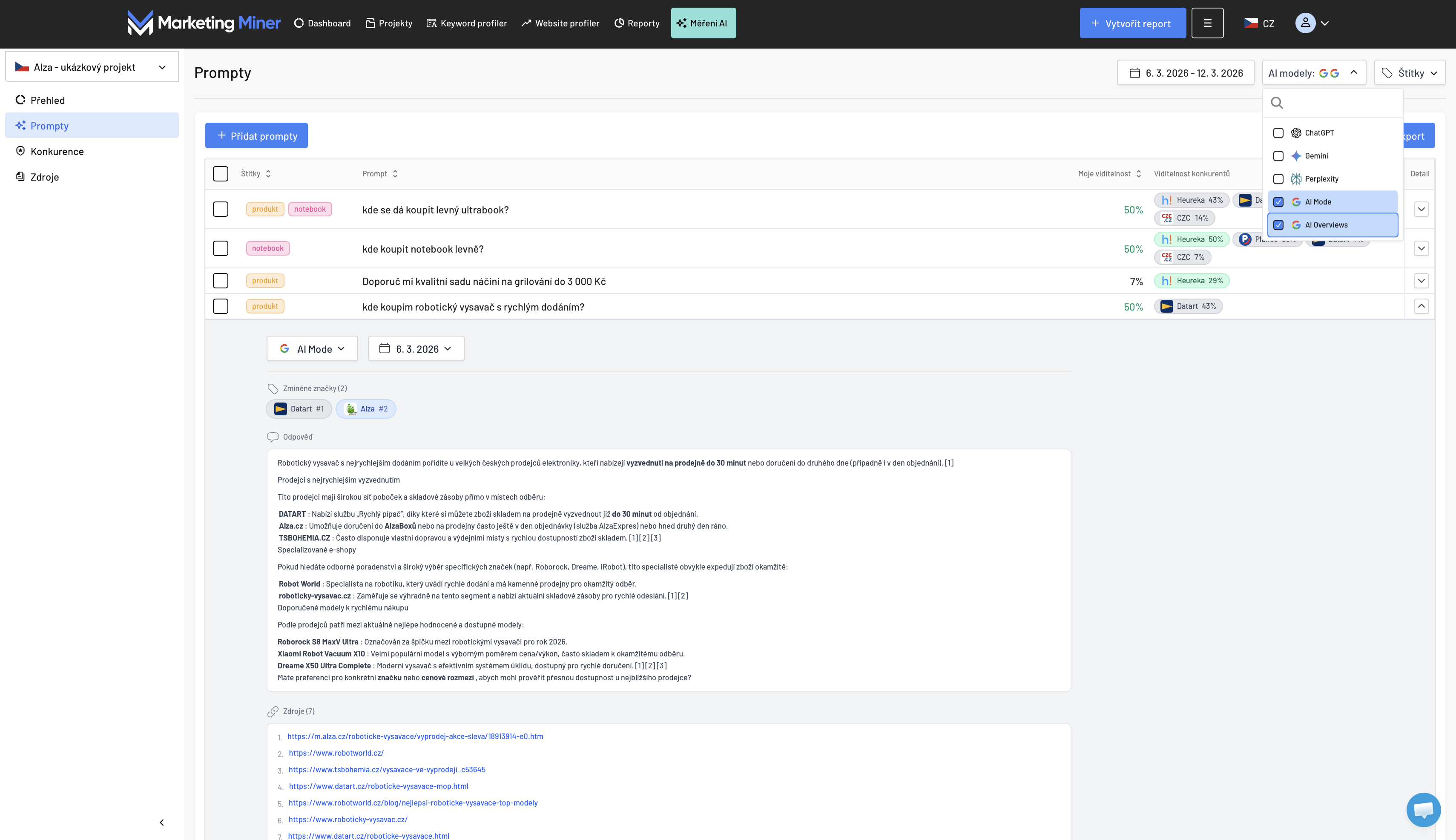Sort table by Moje viditelnost column

point(1109,174)
